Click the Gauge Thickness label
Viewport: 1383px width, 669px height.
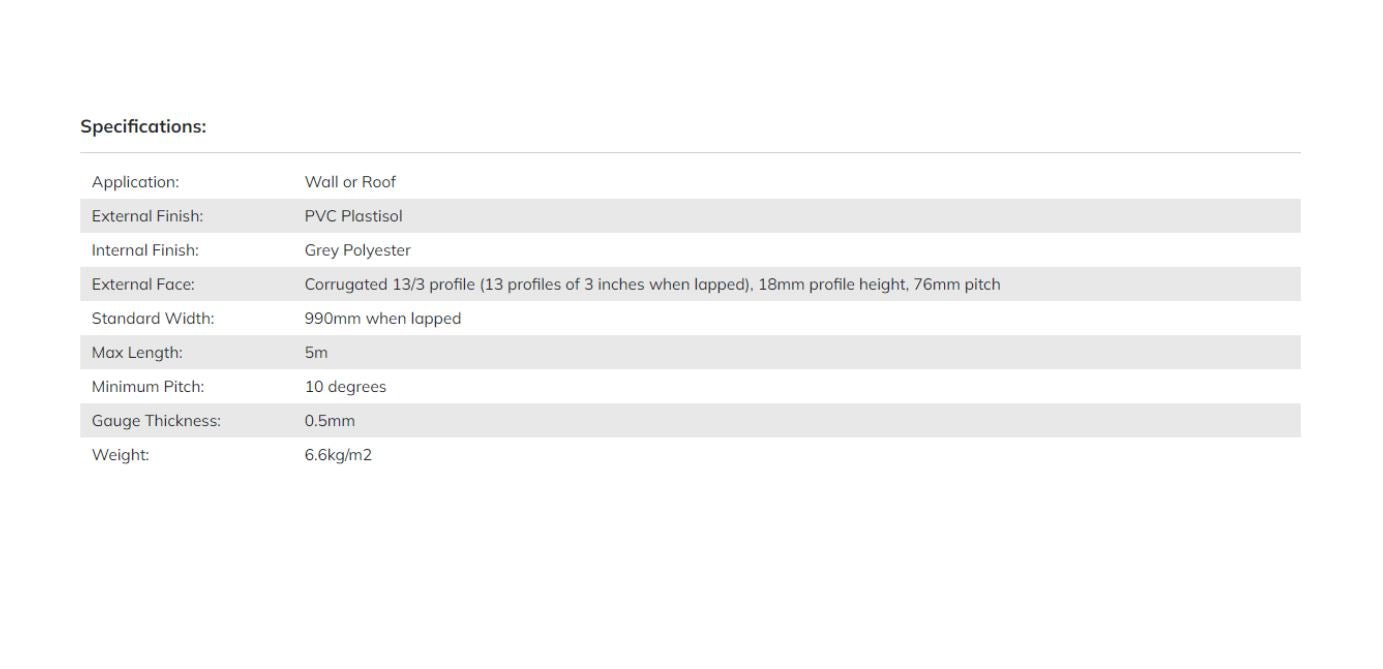click(156, 421)
